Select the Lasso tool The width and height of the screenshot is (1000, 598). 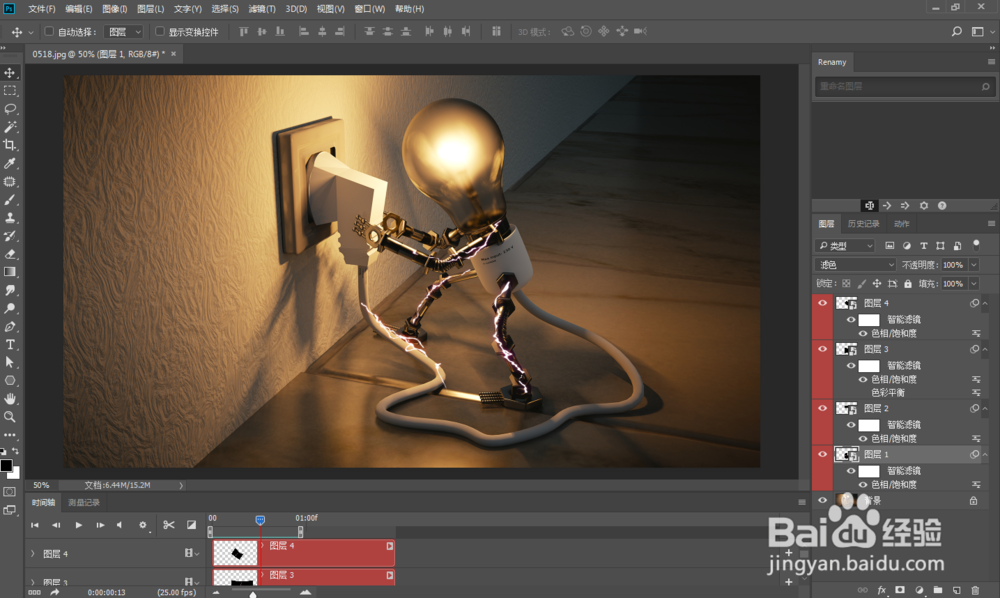[10, 108]
